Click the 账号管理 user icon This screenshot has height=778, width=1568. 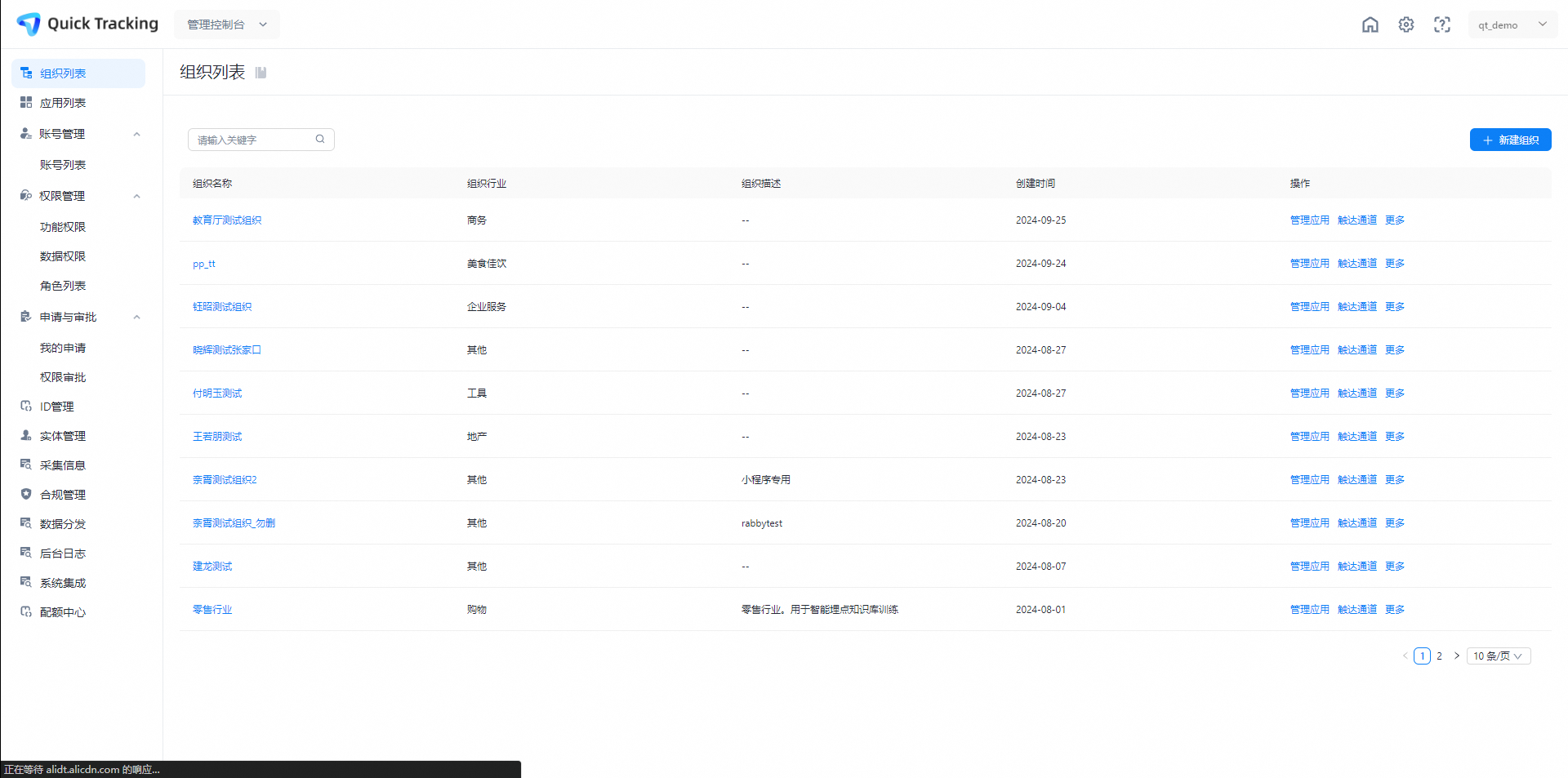(x=26, y=133)
